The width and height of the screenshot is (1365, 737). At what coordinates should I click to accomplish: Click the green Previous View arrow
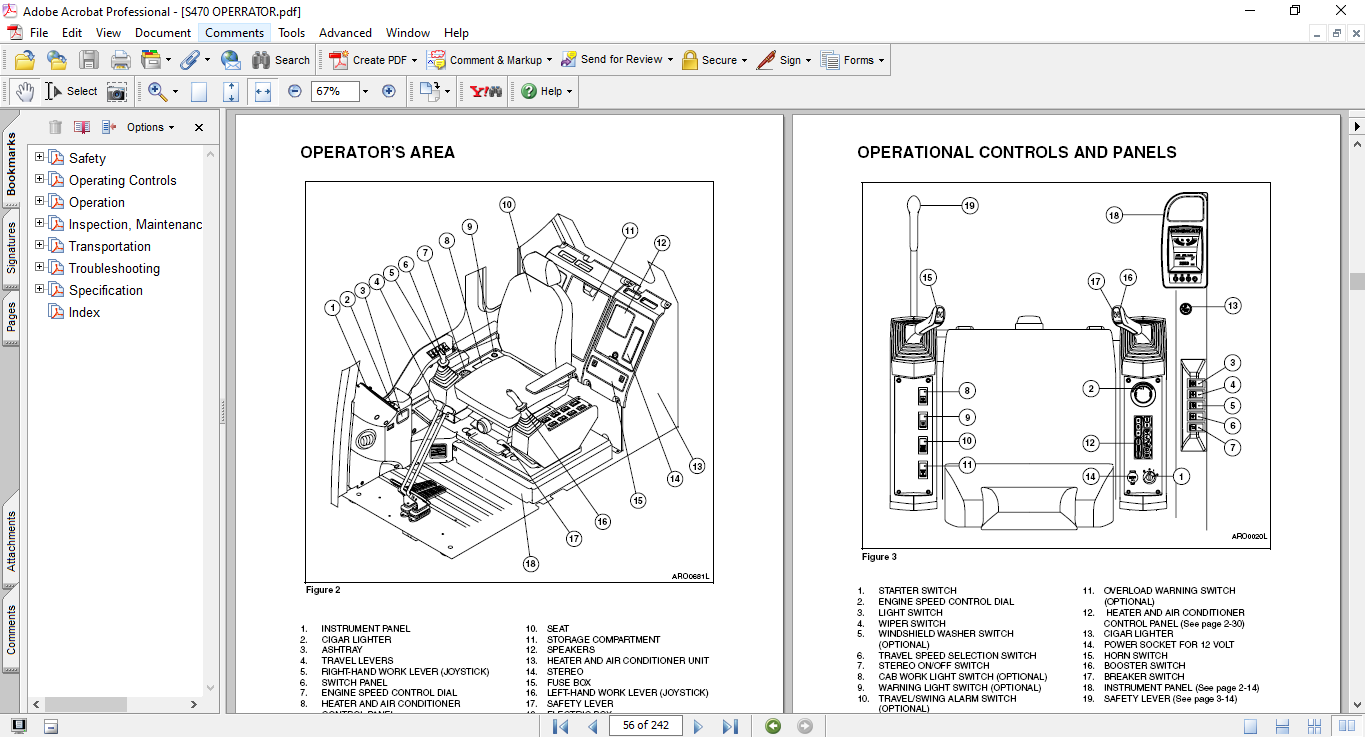[772, 726]
